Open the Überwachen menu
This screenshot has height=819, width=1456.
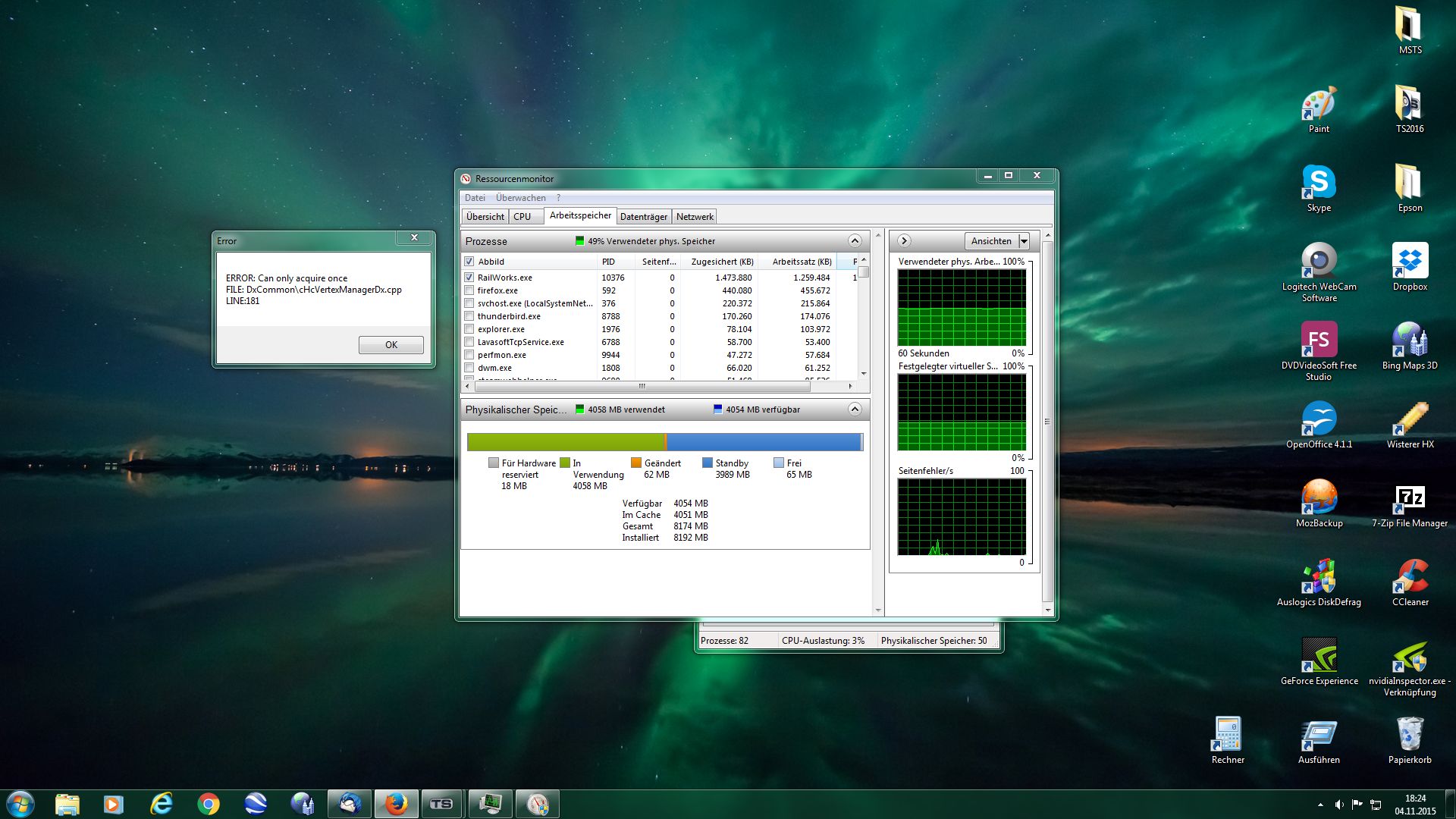pos(520,198)
